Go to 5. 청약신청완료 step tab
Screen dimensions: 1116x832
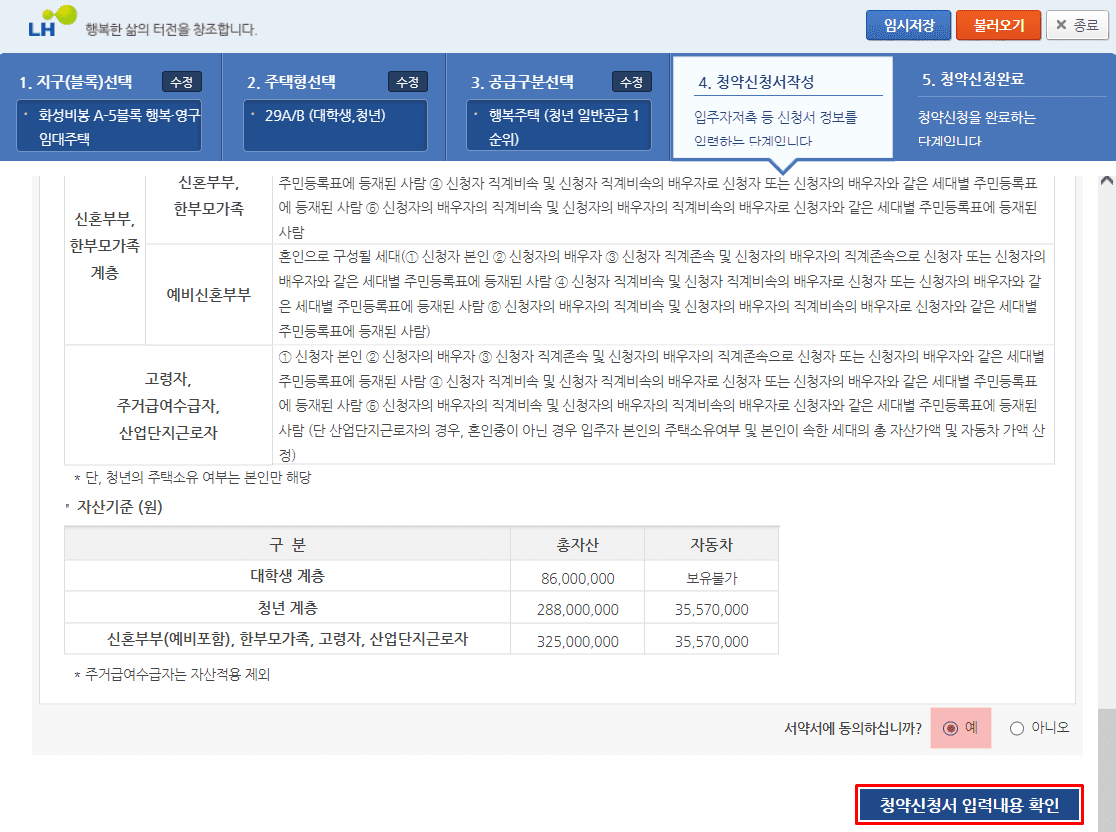[972, 80]
